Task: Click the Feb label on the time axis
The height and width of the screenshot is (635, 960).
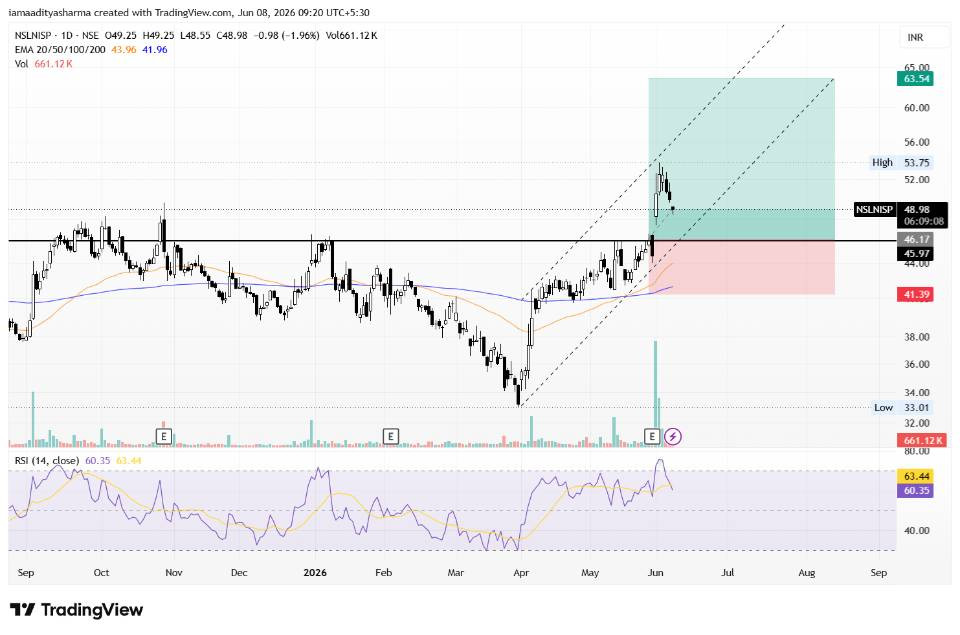Action: click(383, 573)
